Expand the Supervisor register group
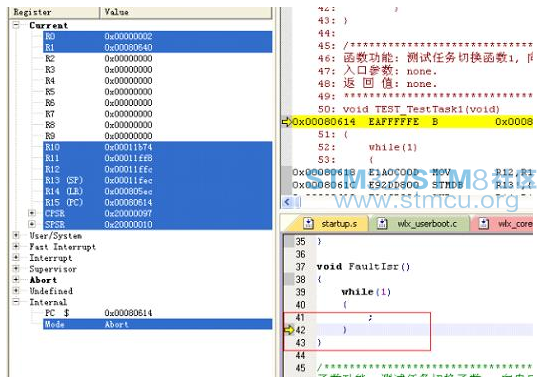This screenshot has width=538, height=384. (x=16, y=269)
